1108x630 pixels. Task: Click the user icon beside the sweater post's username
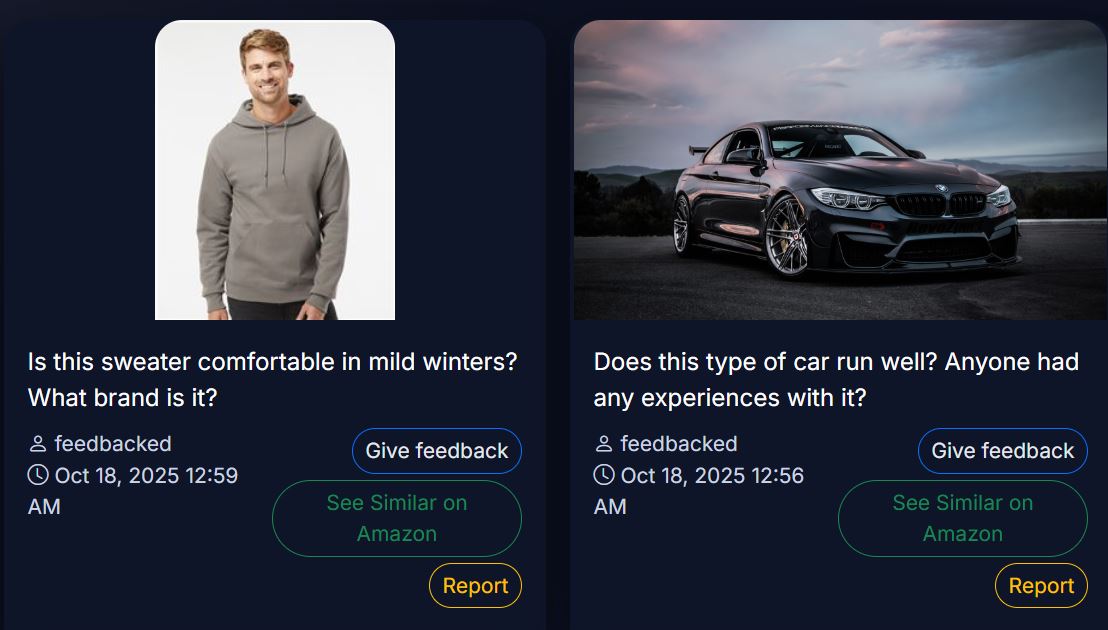[x=38, y=444]
